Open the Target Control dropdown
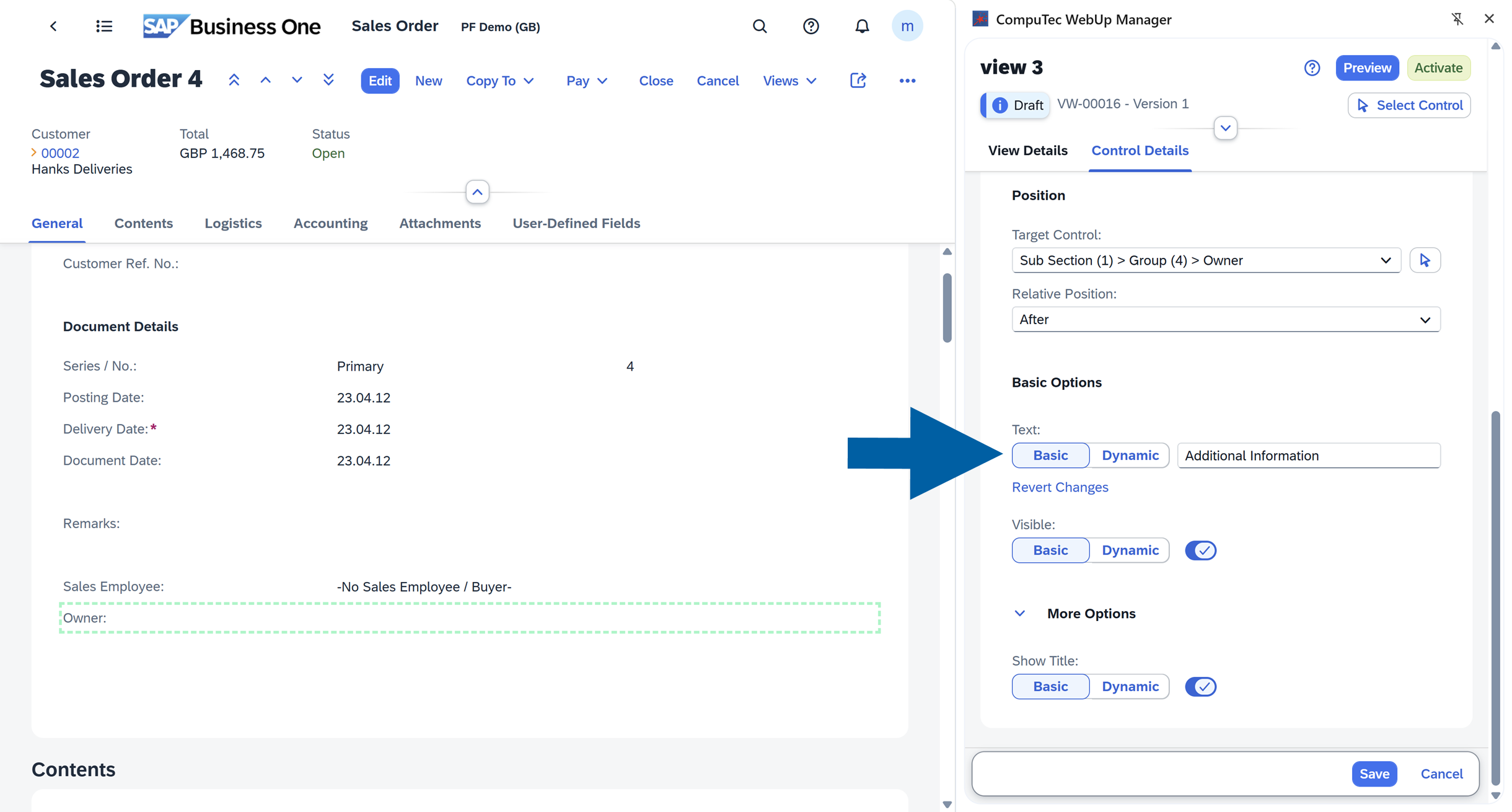The width and height of the screenshot is (1512, 812). pos(1206,260)
